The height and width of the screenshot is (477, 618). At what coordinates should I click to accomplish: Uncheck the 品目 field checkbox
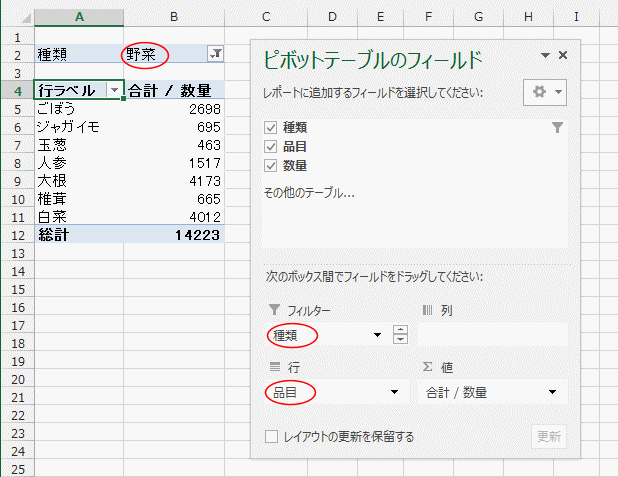click(x=270, y=147)
